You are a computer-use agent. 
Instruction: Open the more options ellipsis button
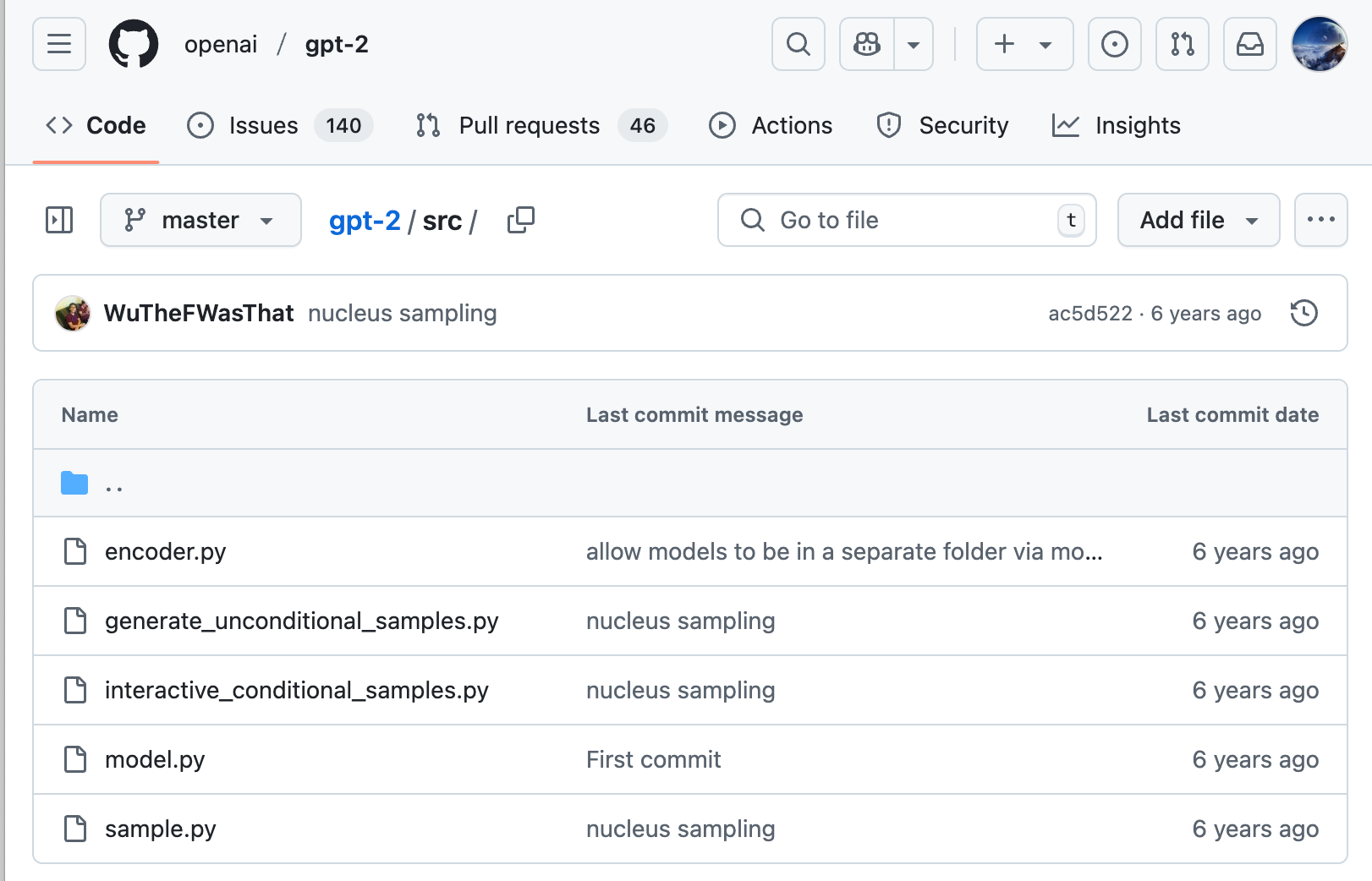1320,220
